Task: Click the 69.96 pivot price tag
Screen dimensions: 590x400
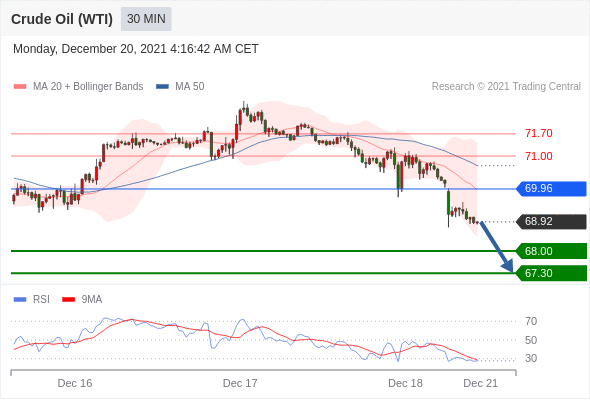Action: click(551, 189)
